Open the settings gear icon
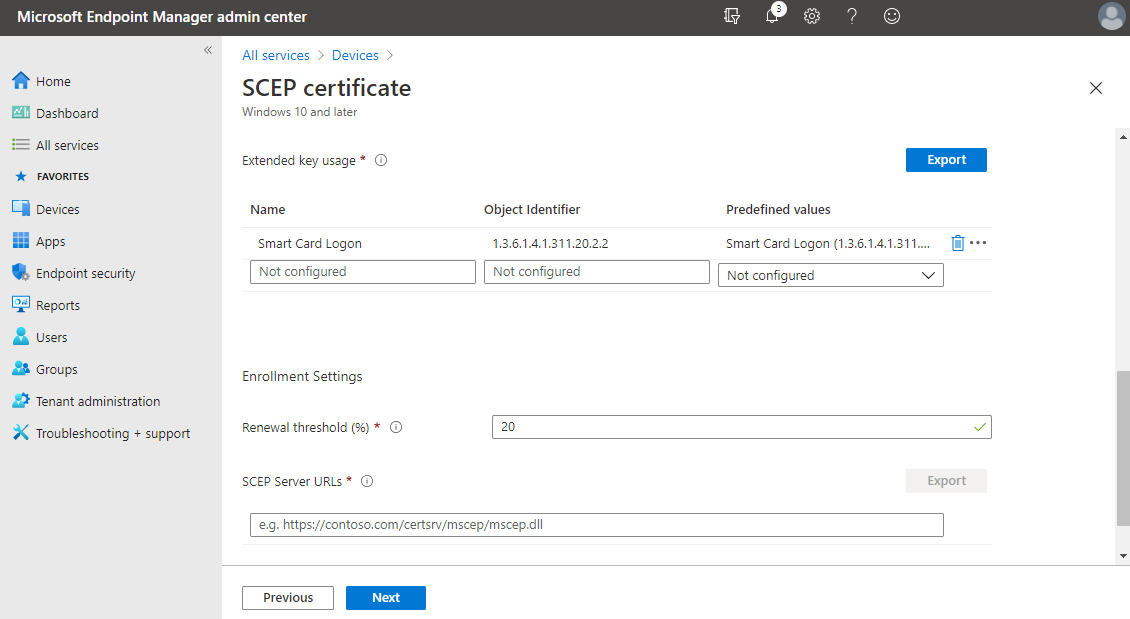 pyautogui.click(x=812, y=17)
